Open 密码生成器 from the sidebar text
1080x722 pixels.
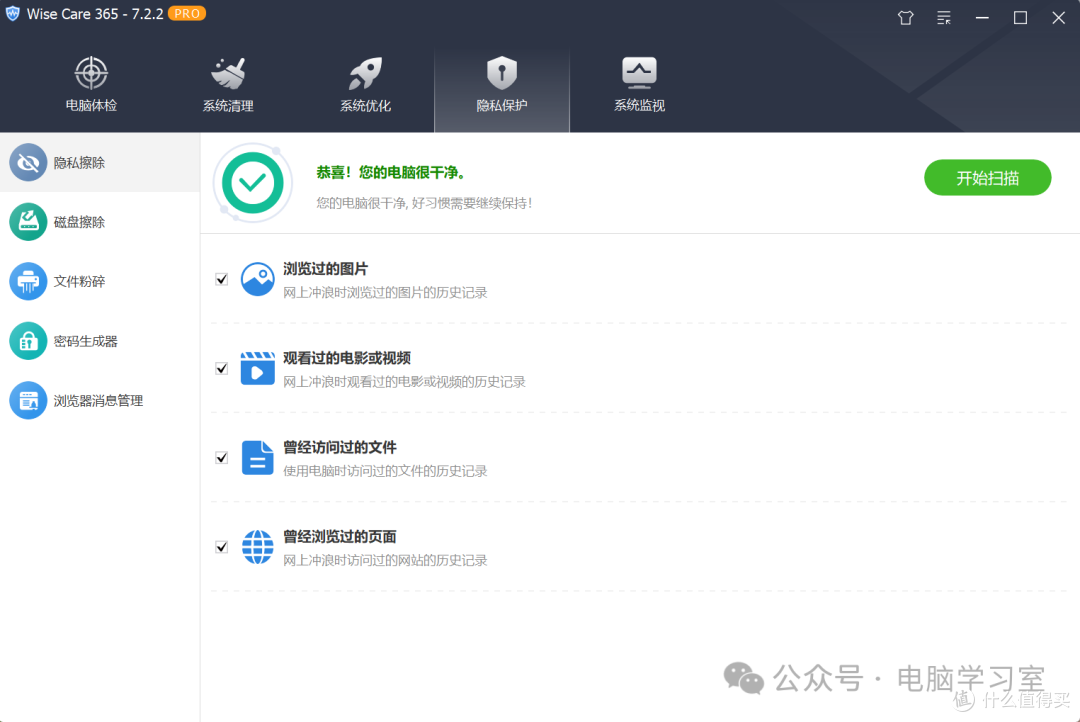pyautogui.click(x=85, y=341)
